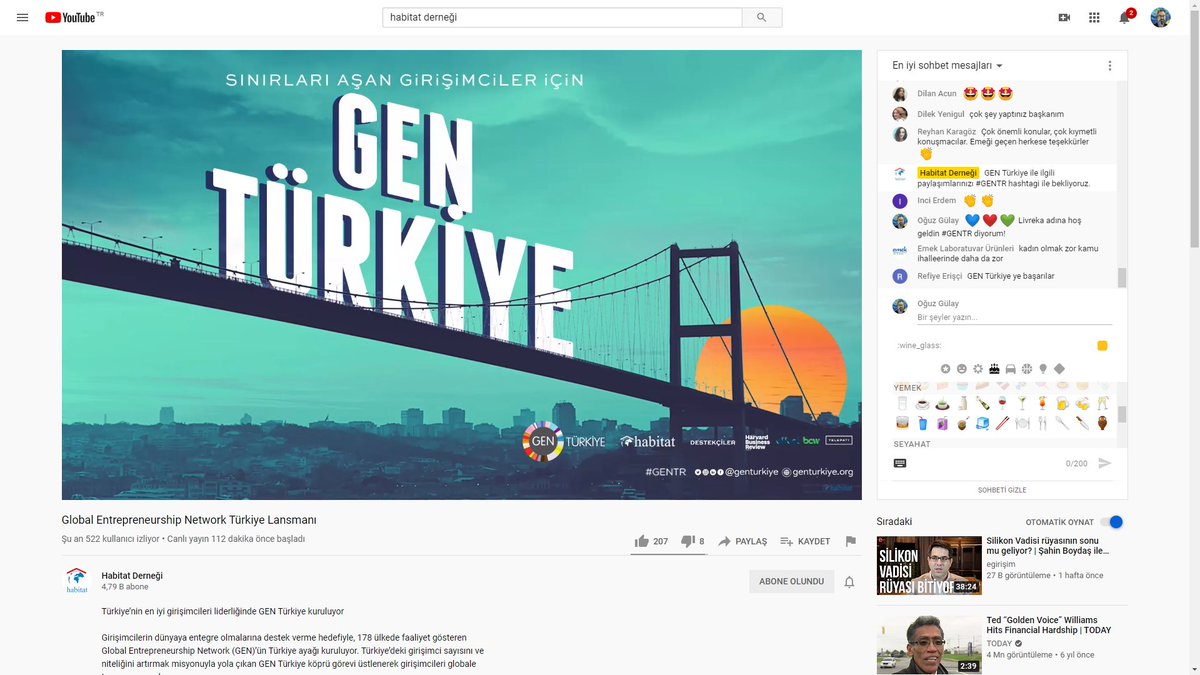The image size is (1200, 675).
Task: Toggle subscription notification bell
Action: [849, 582]
